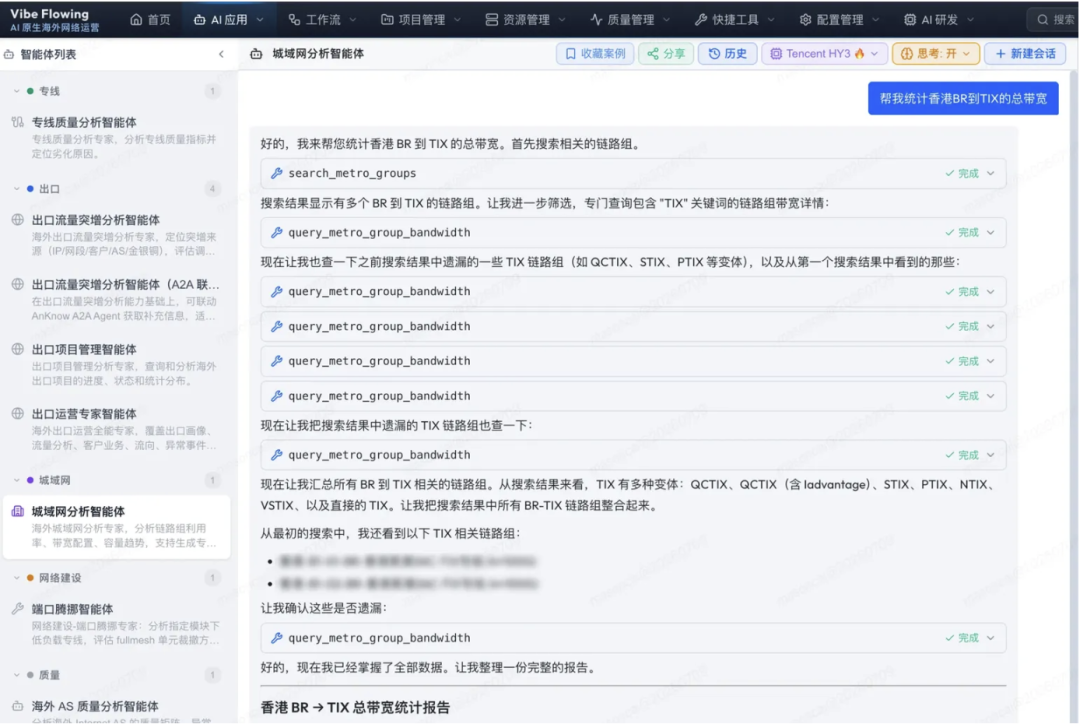Click the globe icon of 出口项目管理智能体

coord(18,349)
